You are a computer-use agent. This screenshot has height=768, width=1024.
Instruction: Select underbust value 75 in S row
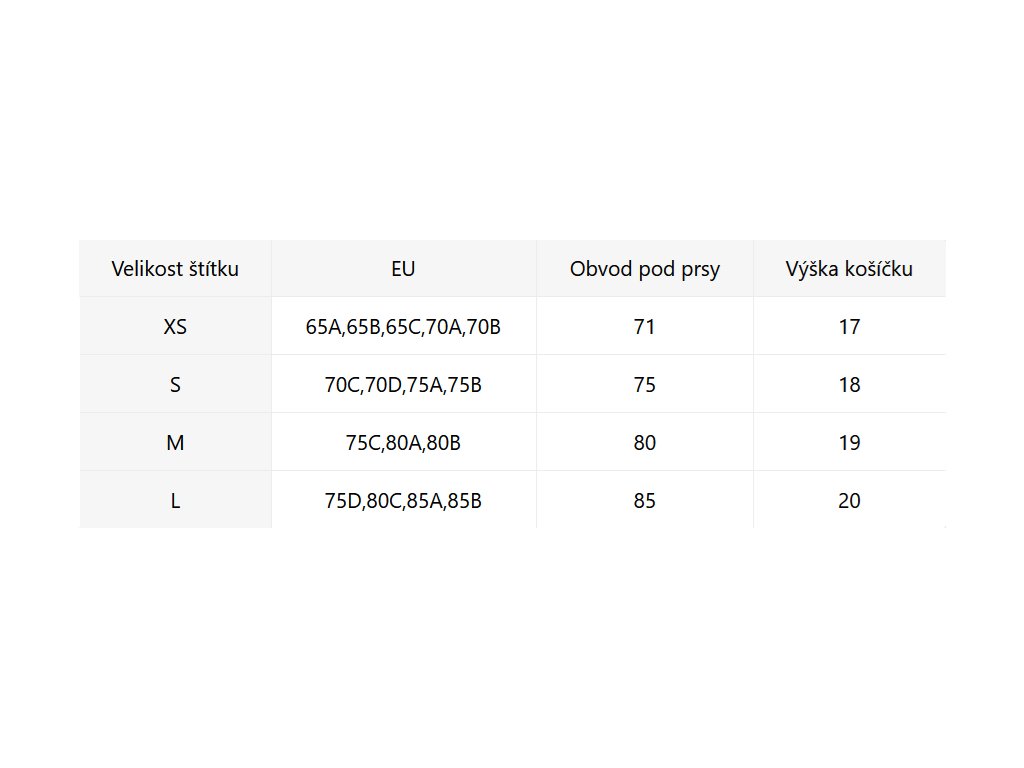tap(645, 385)
